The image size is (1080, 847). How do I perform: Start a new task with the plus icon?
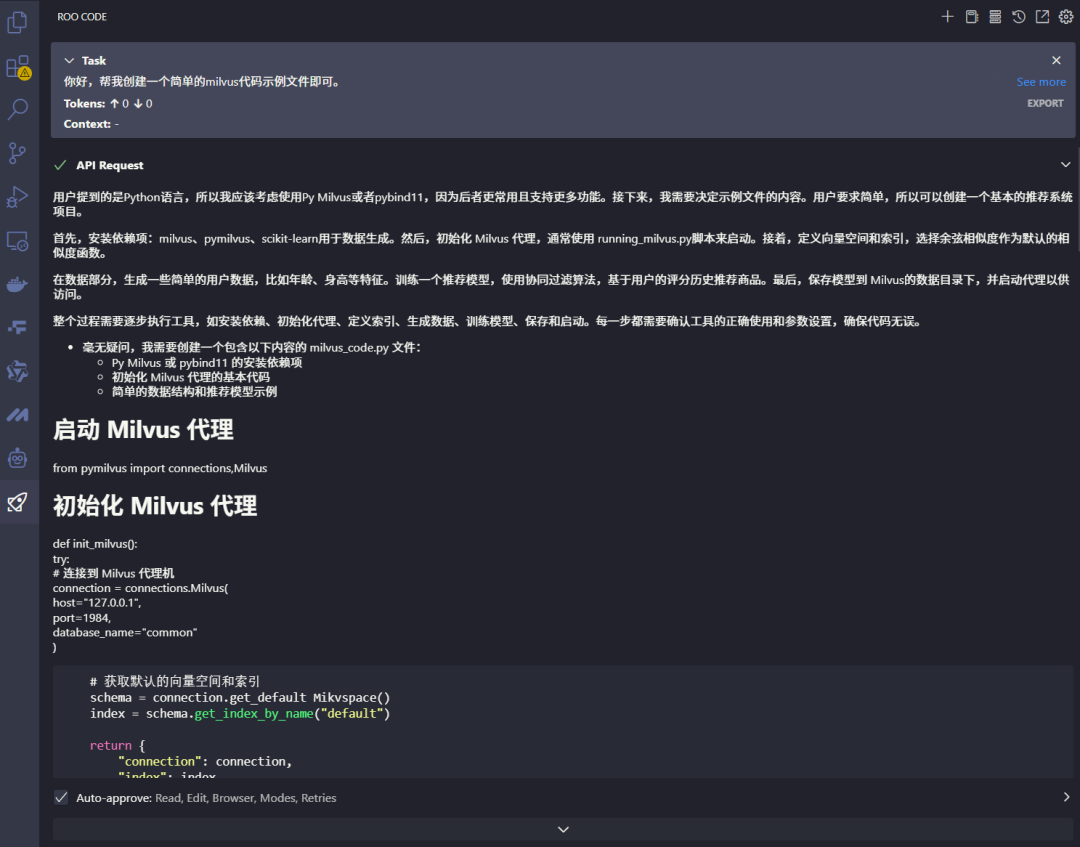point(948,16)
